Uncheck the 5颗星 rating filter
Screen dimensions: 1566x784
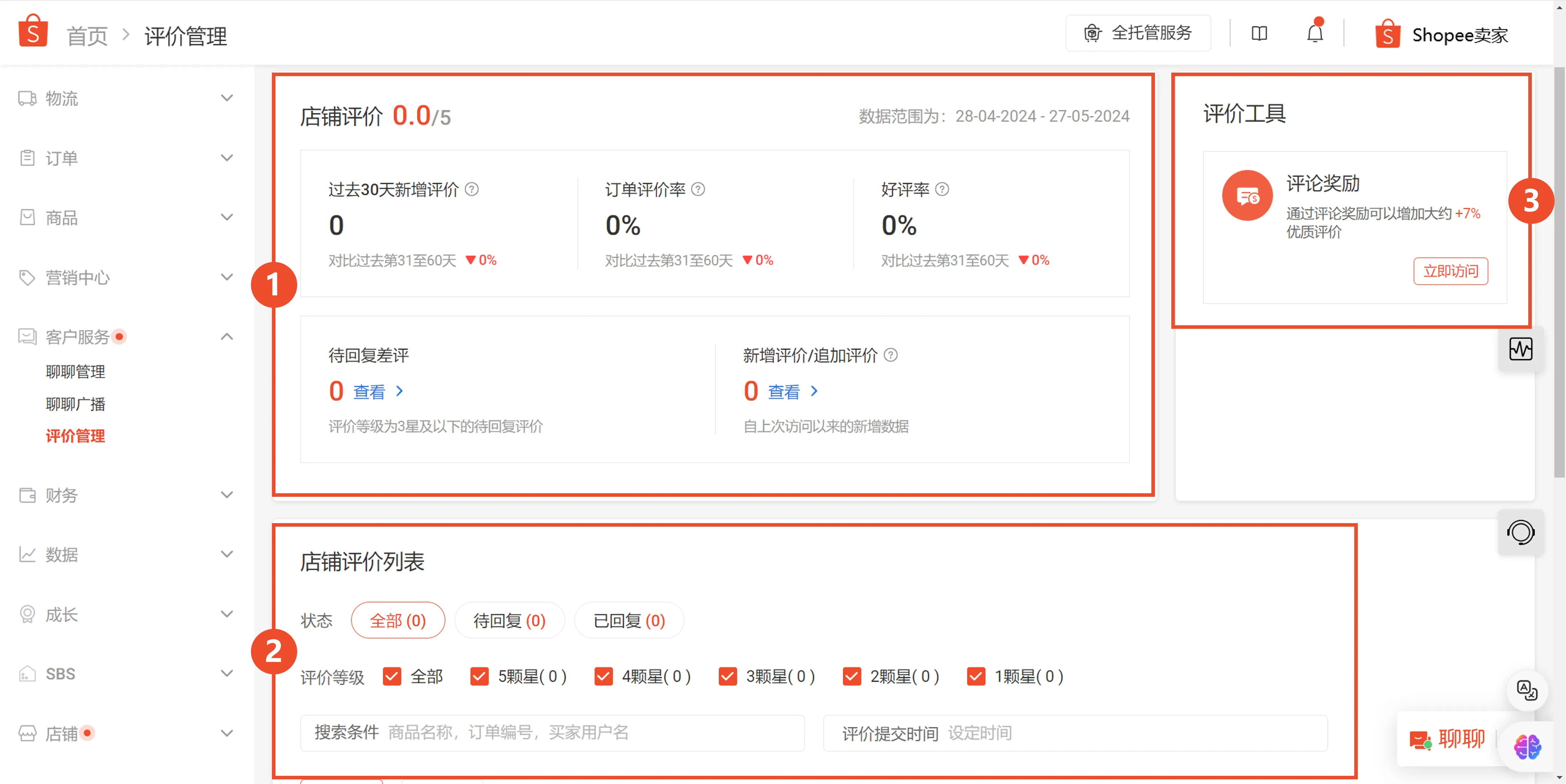[x=480, y=677]
